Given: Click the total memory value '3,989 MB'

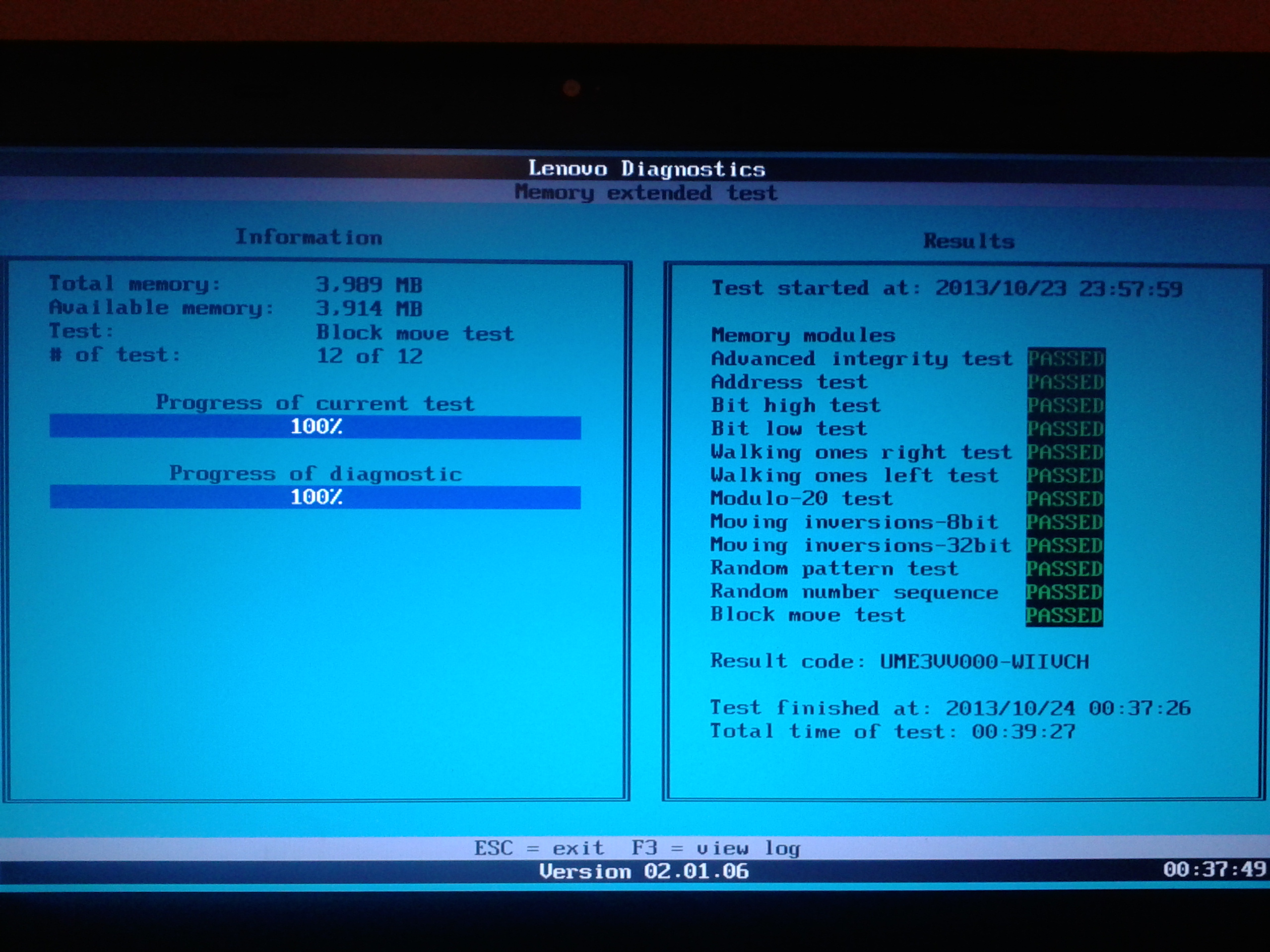Looking at the screenshot, I should 369,285.
